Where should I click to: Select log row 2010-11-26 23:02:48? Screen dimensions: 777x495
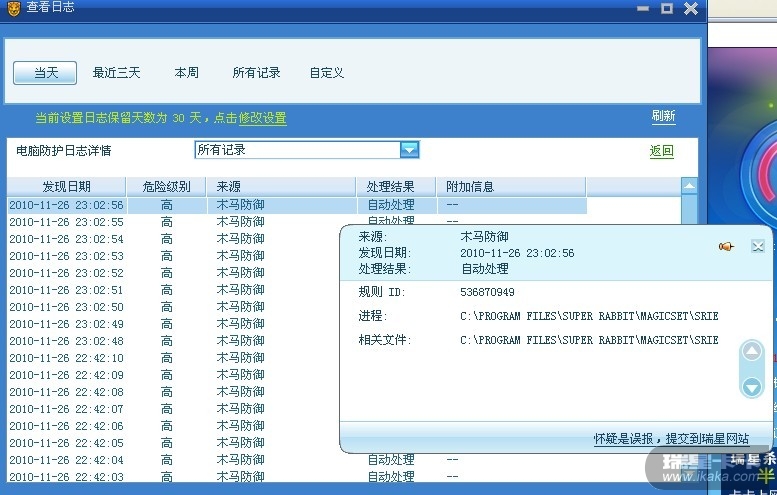[173, 341]
